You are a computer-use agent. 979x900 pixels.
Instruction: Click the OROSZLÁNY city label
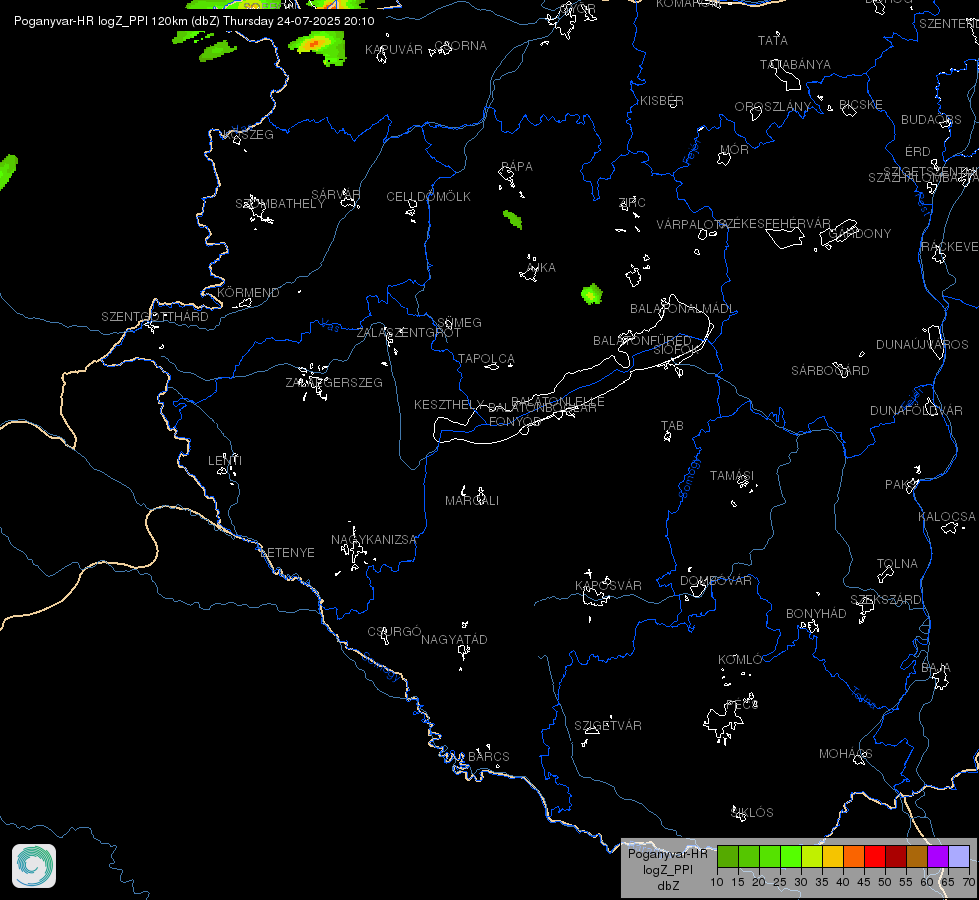coord(772,107)
